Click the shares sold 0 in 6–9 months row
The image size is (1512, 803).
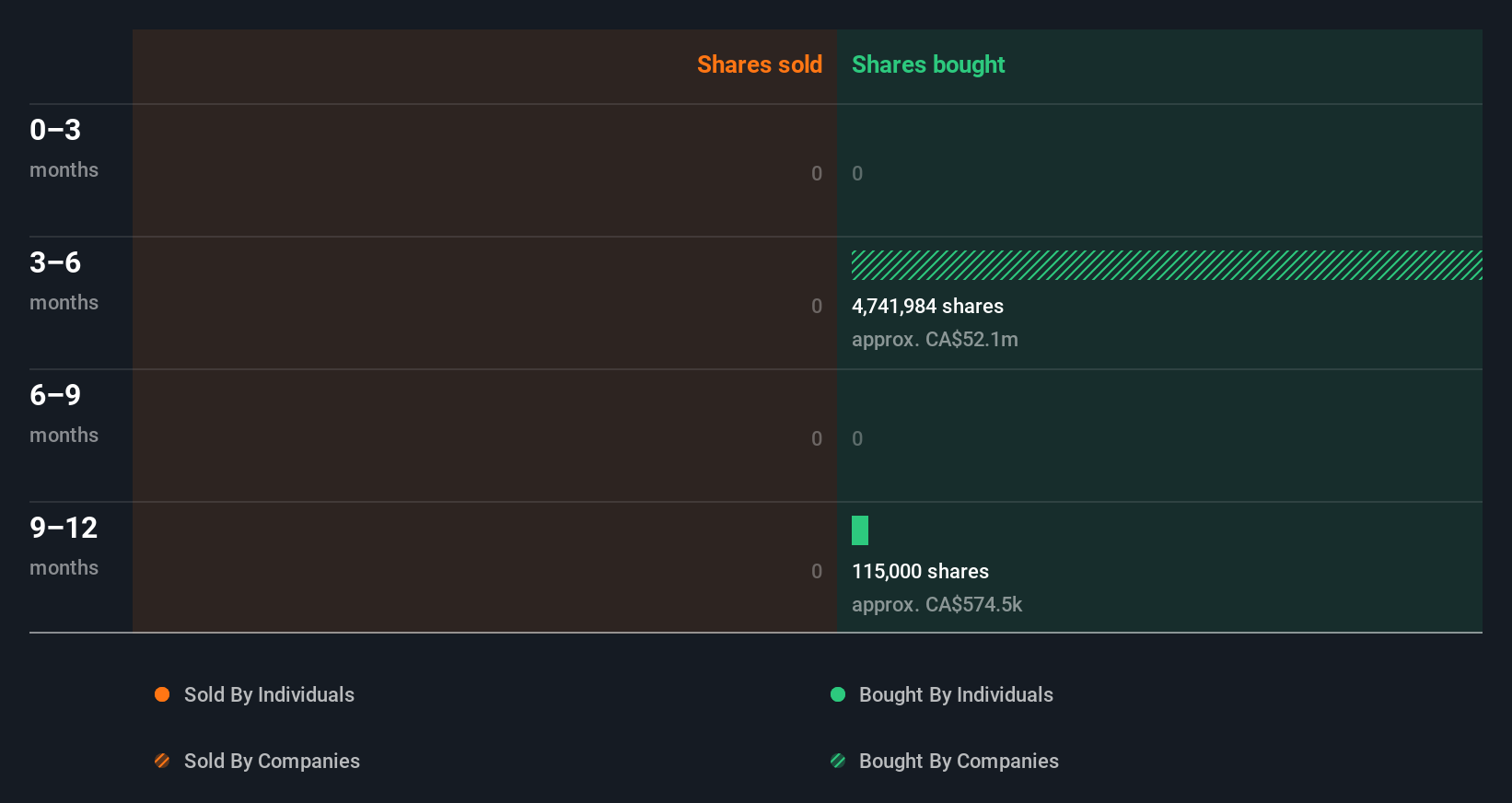pyautogui.click(x=817, y=438)
